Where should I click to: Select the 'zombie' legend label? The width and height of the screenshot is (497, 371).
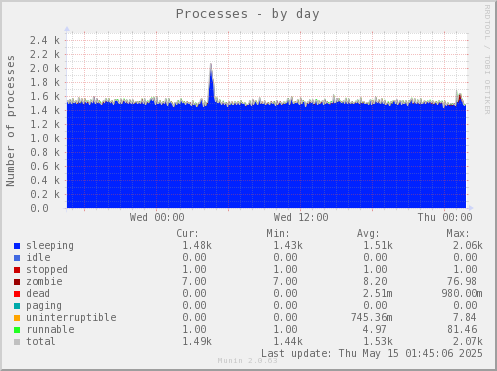[44, 281]
